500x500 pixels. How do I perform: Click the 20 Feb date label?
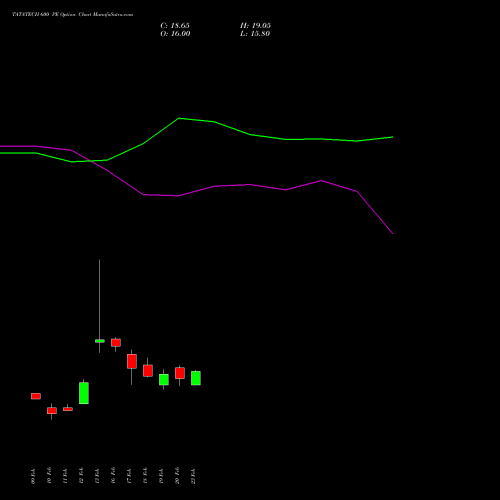tap(177, 476)
